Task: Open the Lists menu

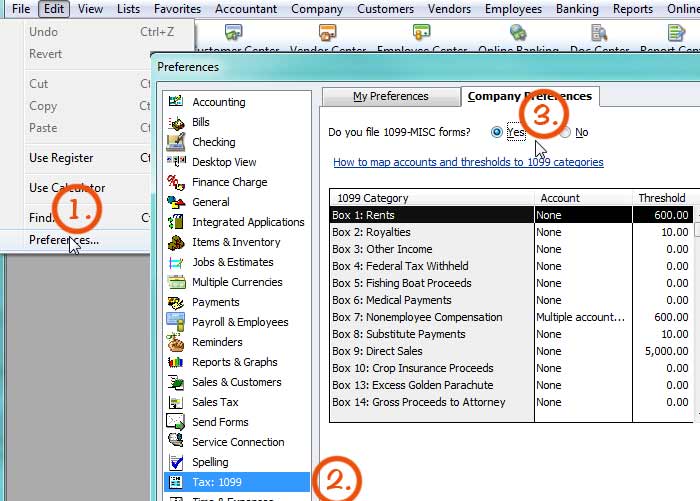Action: pos(128,9)
